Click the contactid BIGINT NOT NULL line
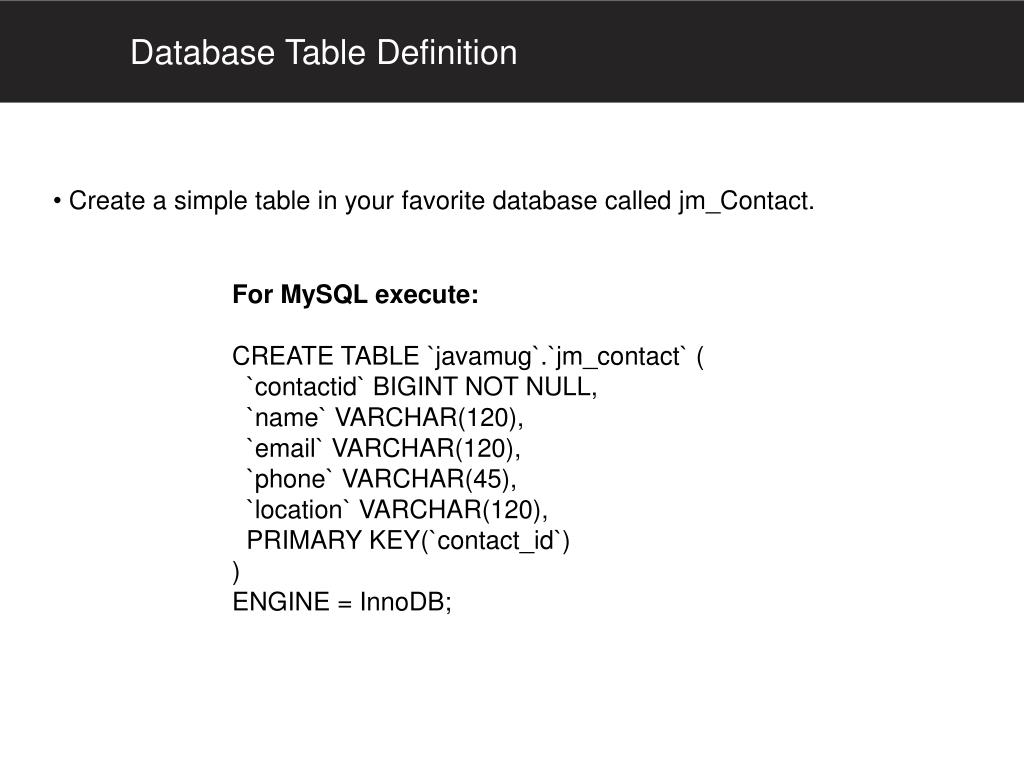1024x768 pixels. pyautogui.click(x=422, y=387)
